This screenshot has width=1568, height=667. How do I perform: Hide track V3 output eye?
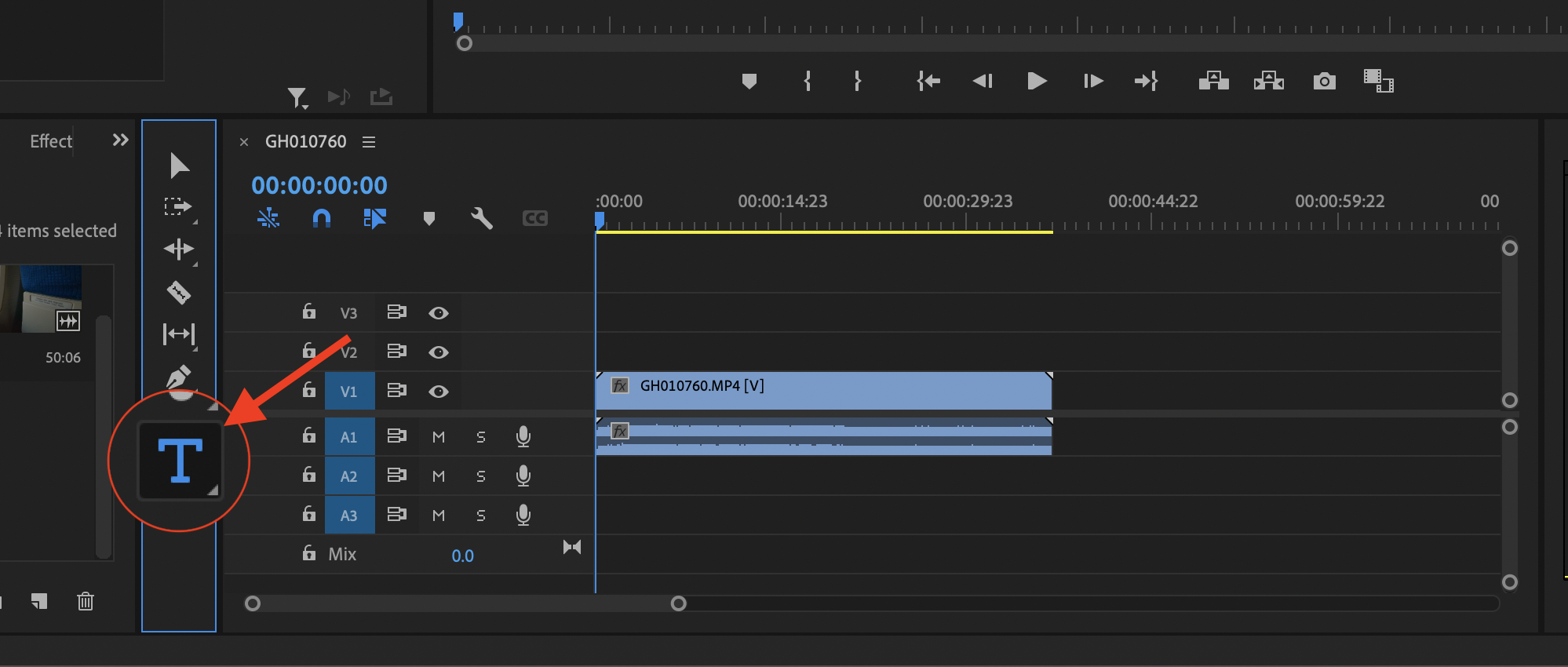coord(439,313)
